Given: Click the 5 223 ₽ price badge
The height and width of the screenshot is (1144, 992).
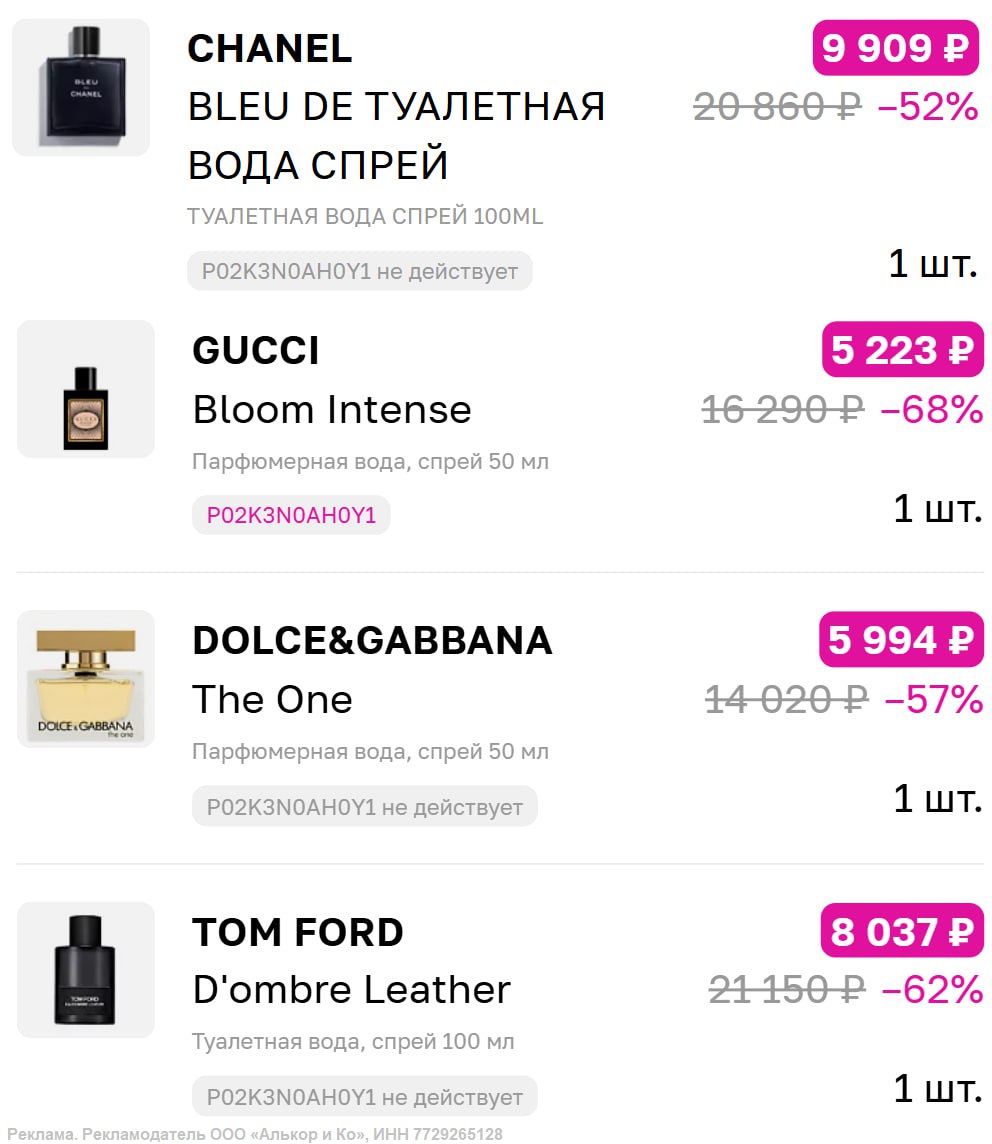Looking at the screenshot, I should [x=902, y=350].
